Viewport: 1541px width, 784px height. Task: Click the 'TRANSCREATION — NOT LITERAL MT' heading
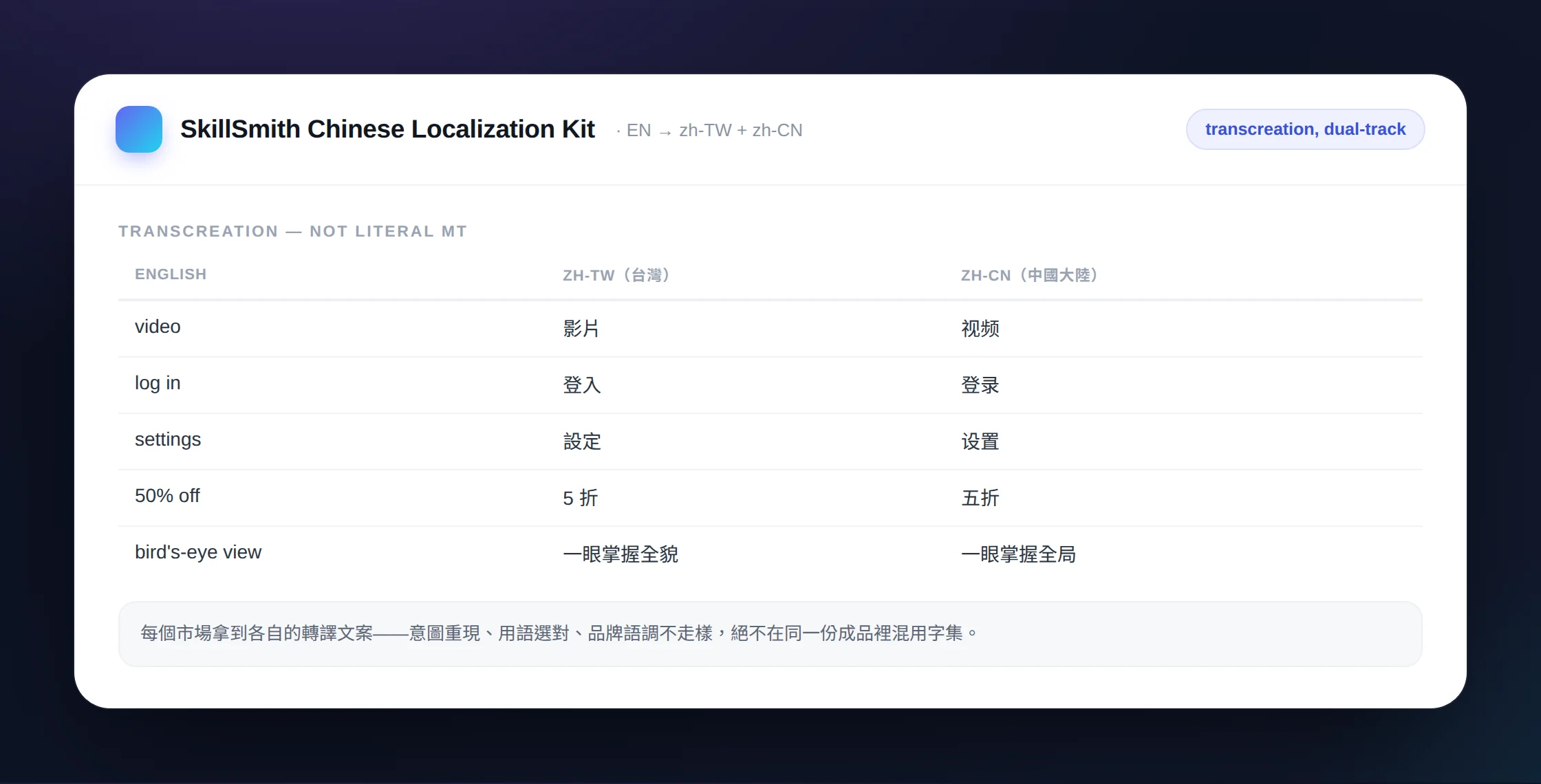pos(292,231)
